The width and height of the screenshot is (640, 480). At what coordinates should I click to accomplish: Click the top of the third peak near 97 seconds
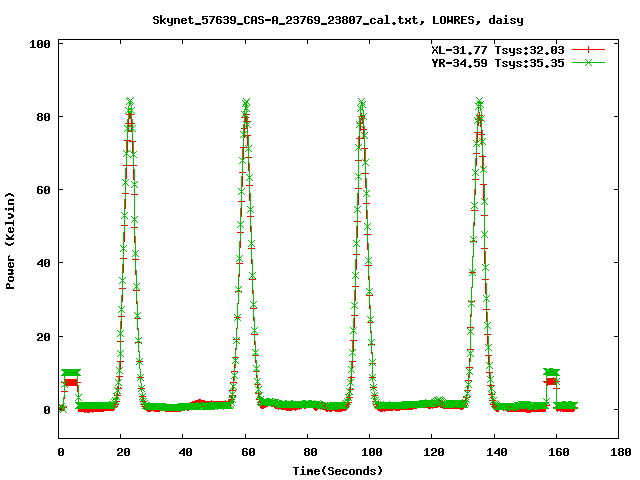[362, 102]
